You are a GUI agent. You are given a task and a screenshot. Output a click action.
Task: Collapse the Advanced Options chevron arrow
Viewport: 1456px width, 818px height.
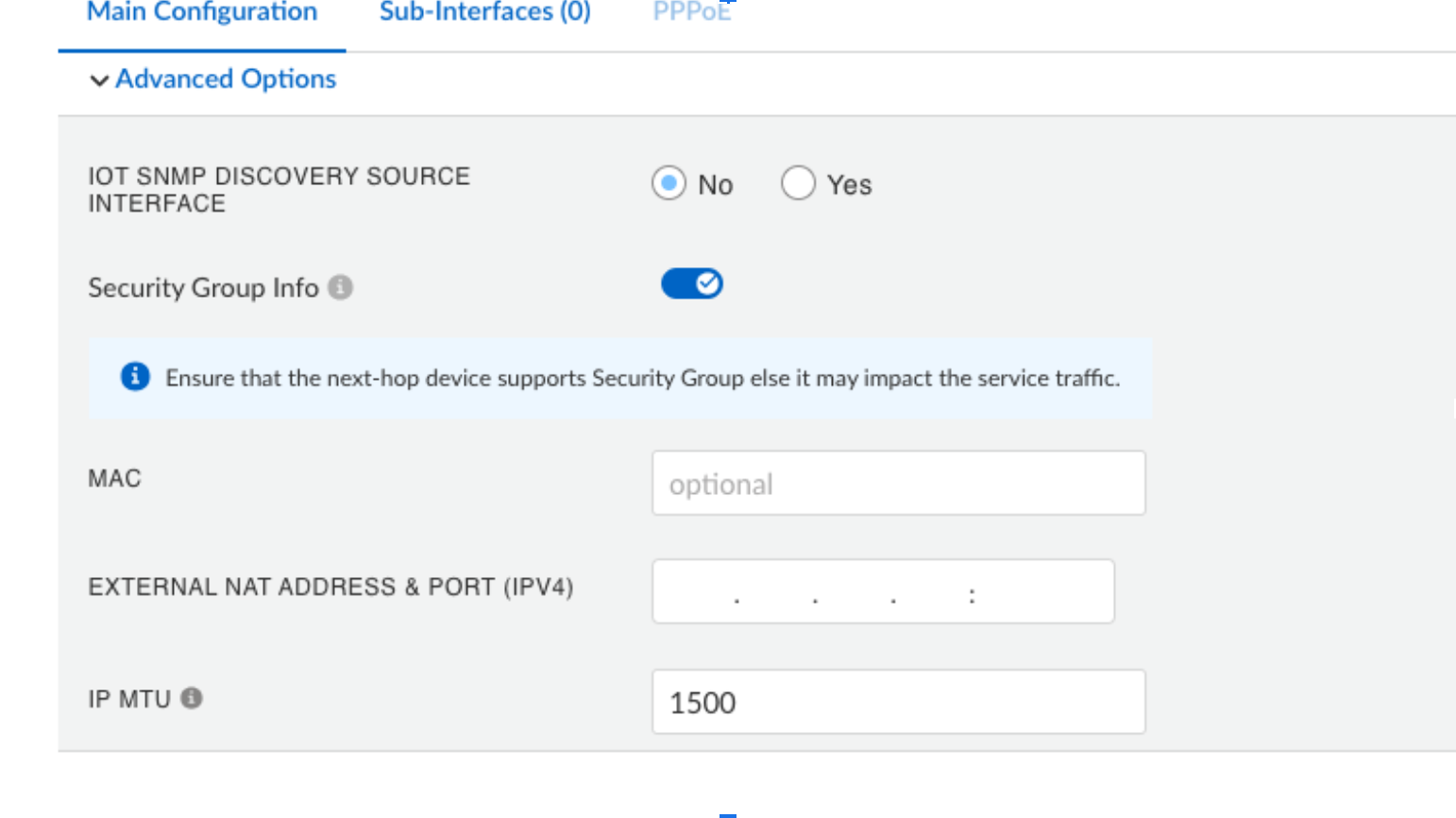point(99,80)
